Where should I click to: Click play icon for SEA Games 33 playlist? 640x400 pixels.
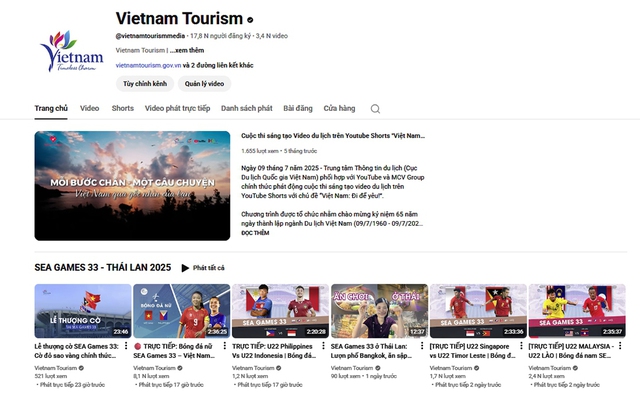point(185,268)
